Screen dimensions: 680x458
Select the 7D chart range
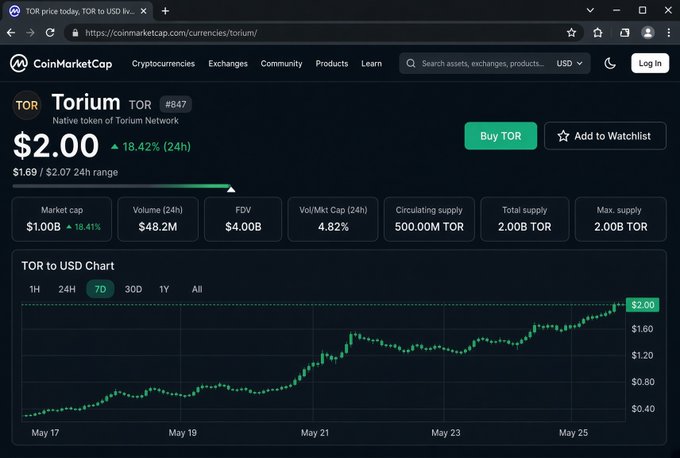point(100,289)
